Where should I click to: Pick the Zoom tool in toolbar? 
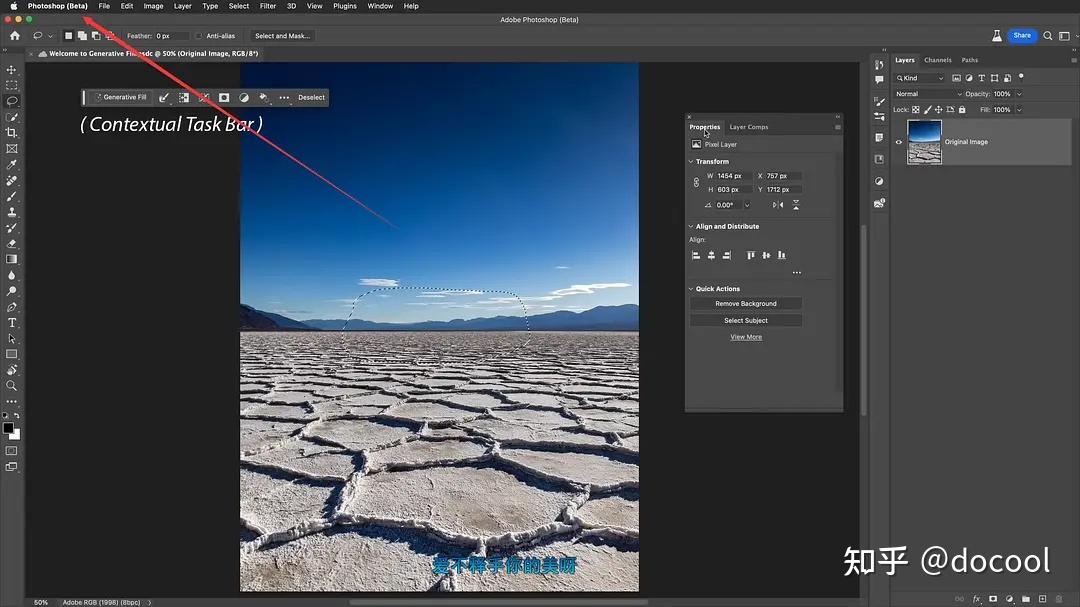(x=12, y=385)
